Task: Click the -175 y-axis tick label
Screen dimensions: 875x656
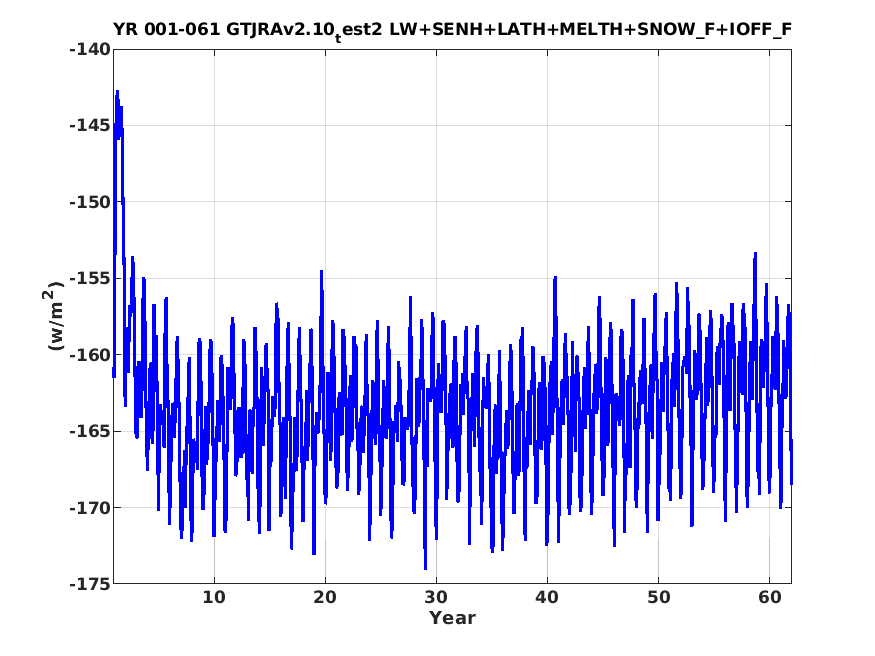Action: [90, 584]
